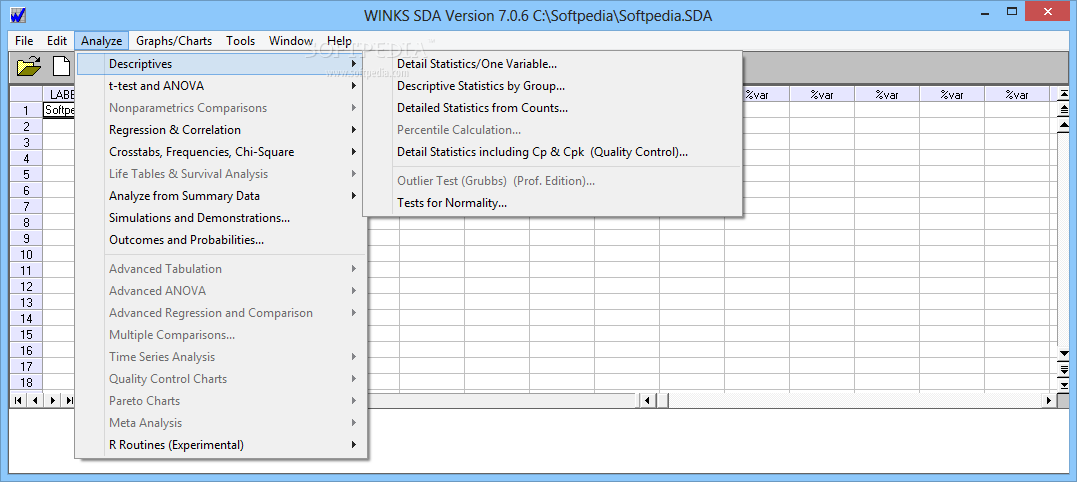
Task: Click vertical scrollbar single-line up arrow
Action: (1064, 126)
